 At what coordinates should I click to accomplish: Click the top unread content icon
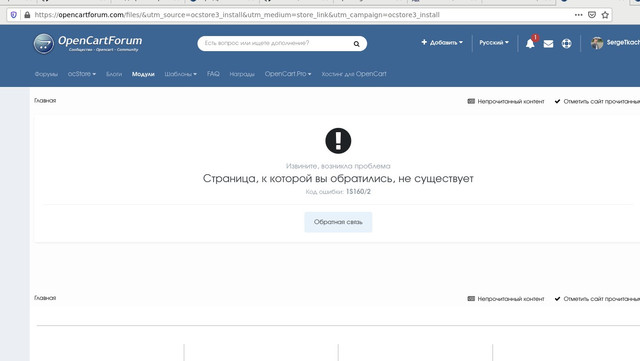click(x=471, y=101)
